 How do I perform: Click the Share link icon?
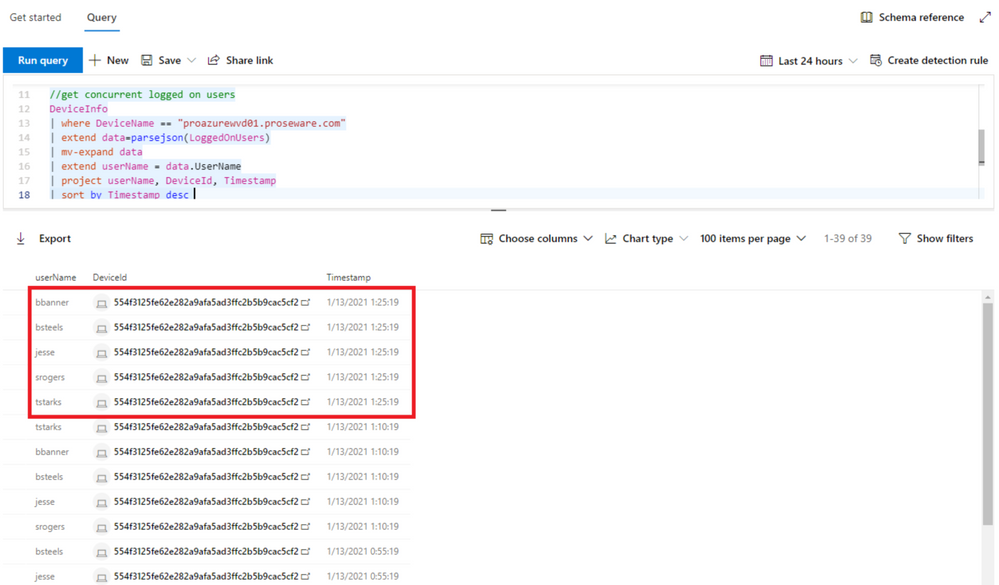pyautogui.click(x=213, y=61)
